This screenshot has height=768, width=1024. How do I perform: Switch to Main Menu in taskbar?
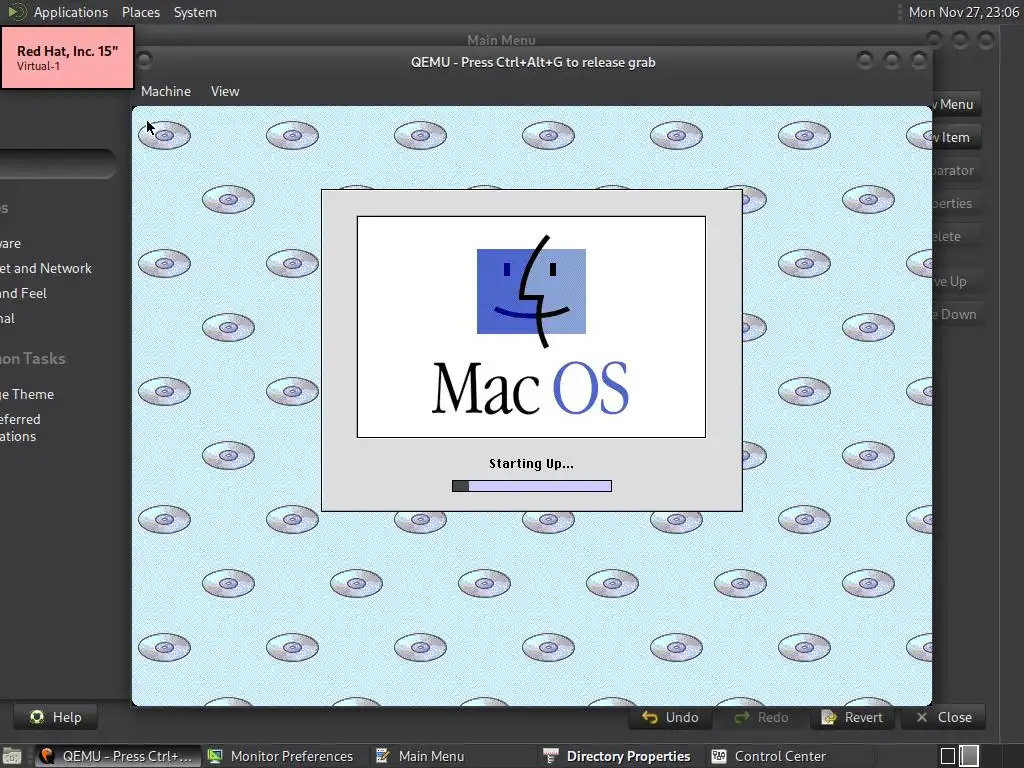click(420, 756)
